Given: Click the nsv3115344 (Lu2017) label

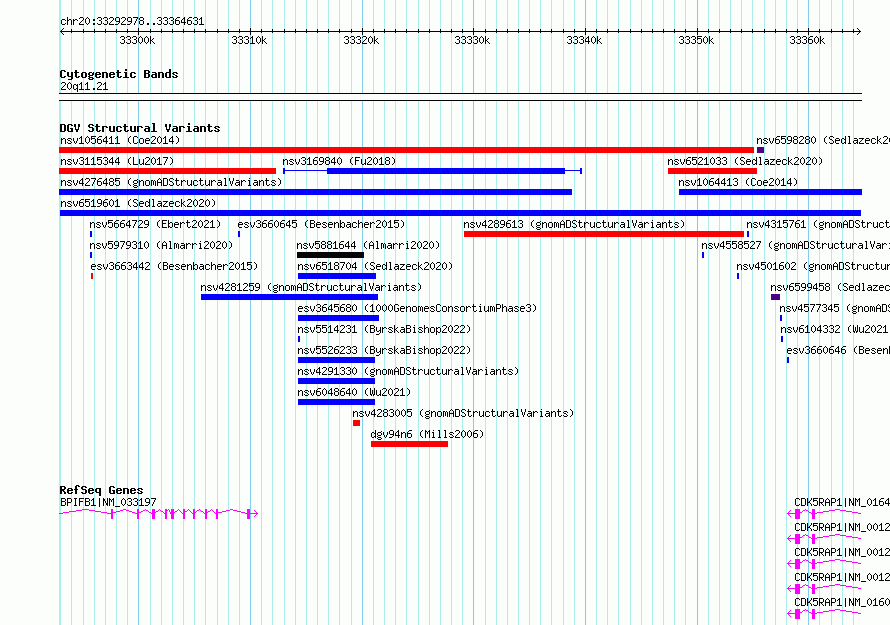Looking at the screenshot, I should click(x=117, y=161).
